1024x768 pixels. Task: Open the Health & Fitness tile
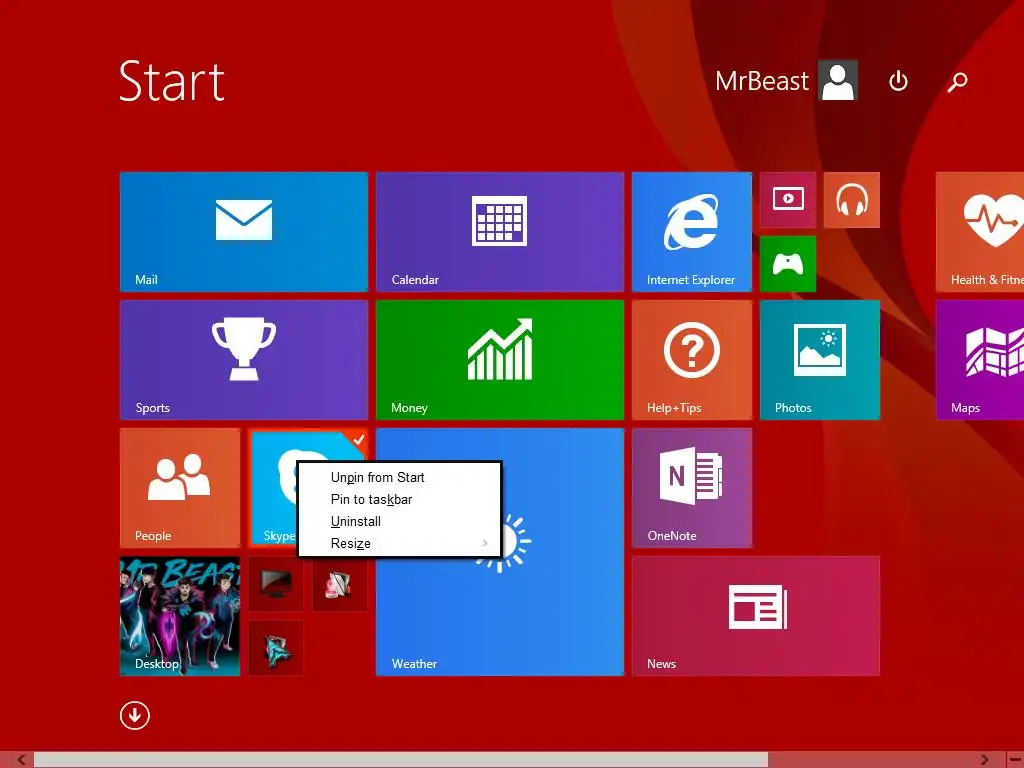pos(980,232)
